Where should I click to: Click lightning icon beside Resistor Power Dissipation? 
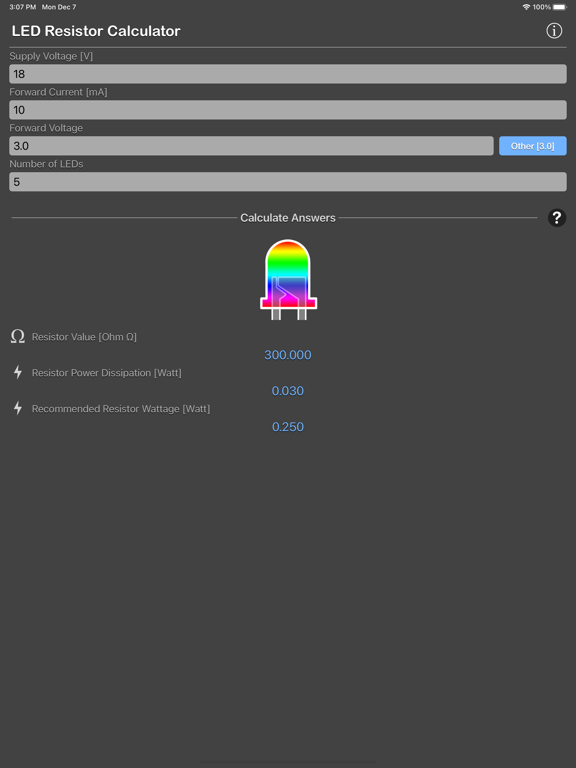[18, 372]
